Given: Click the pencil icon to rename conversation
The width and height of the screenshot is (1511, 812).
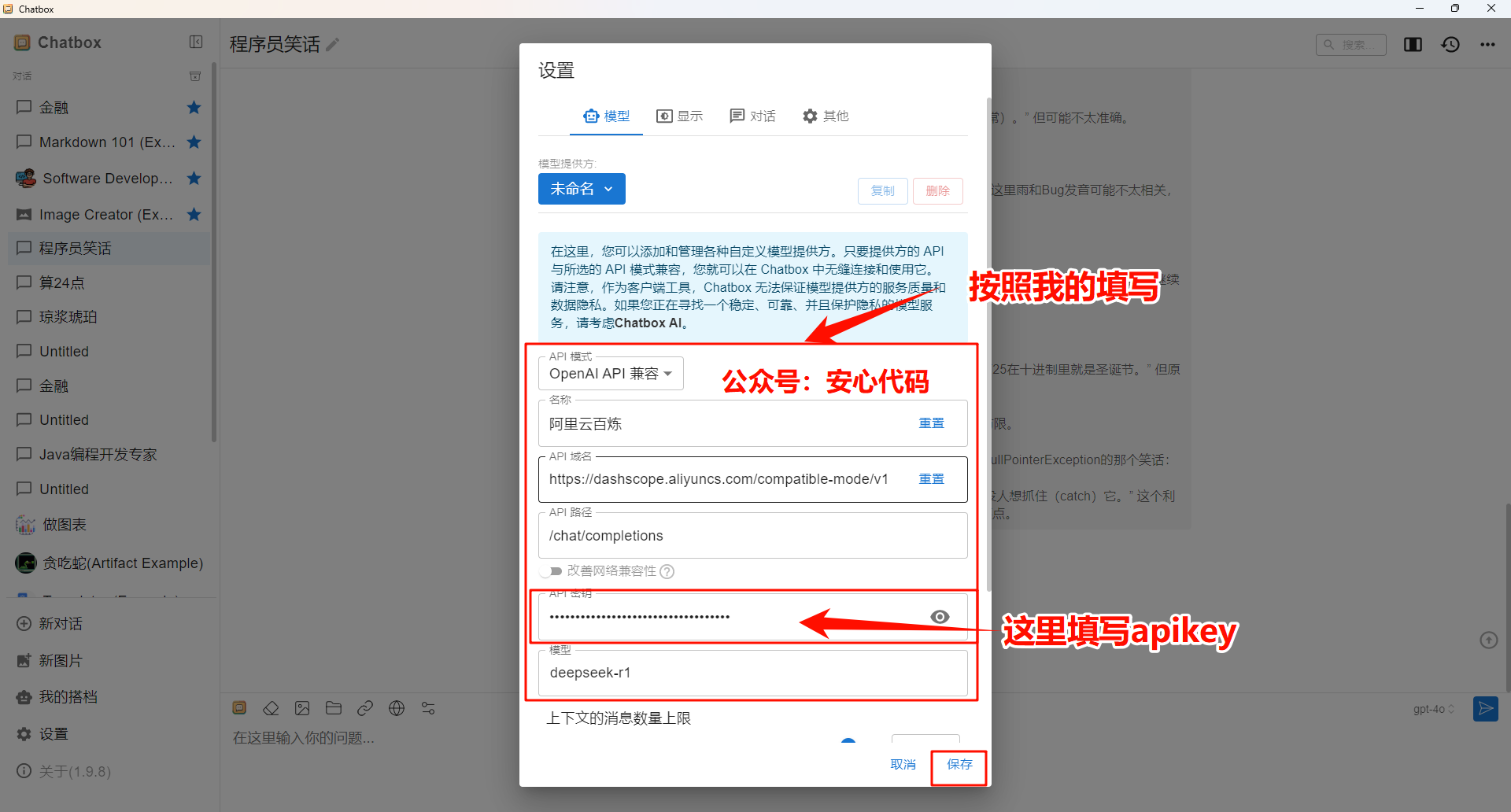Looking at the screenshot, I should (333, 45).
